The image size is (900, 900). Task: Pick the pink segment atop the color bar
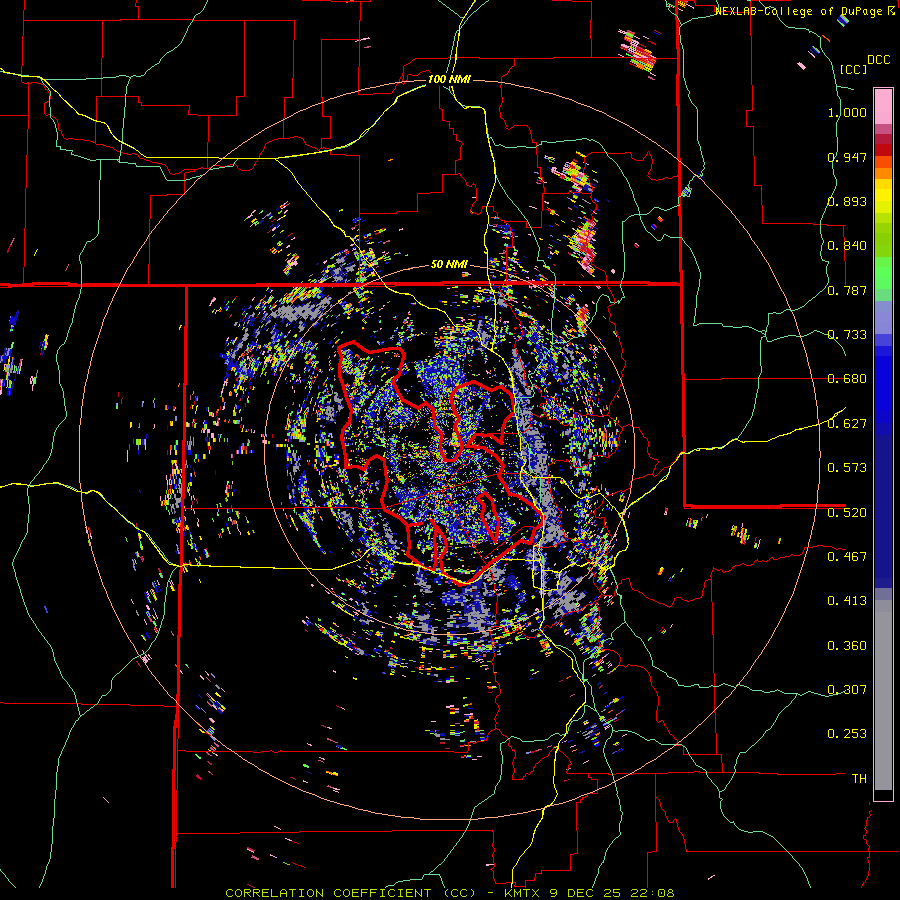[x=883, y=107]
